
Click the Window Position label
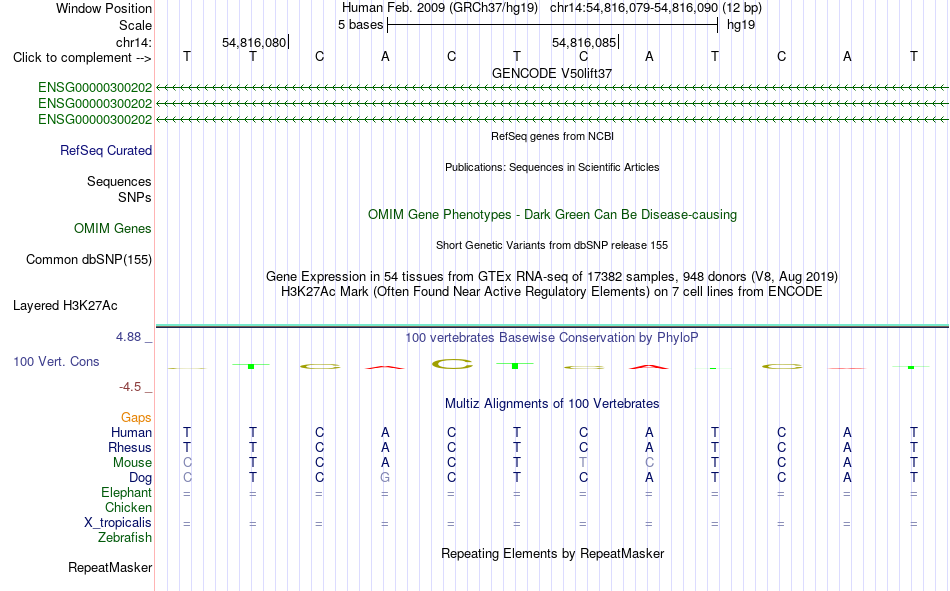pos(104,8)
